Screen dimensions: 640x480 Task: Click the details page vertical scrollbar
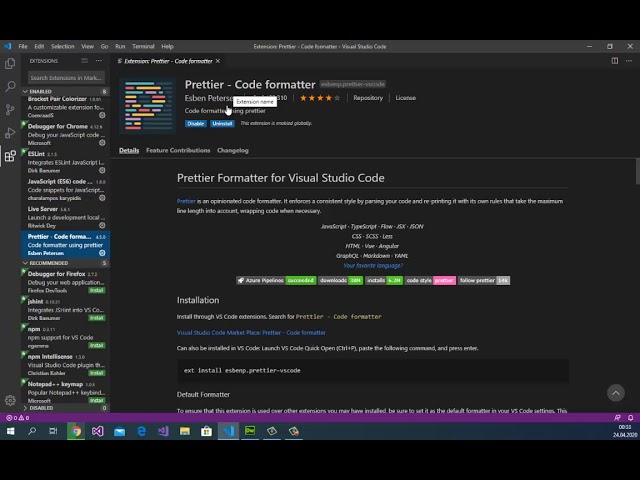pyautogui.click(x=638, y=171)
